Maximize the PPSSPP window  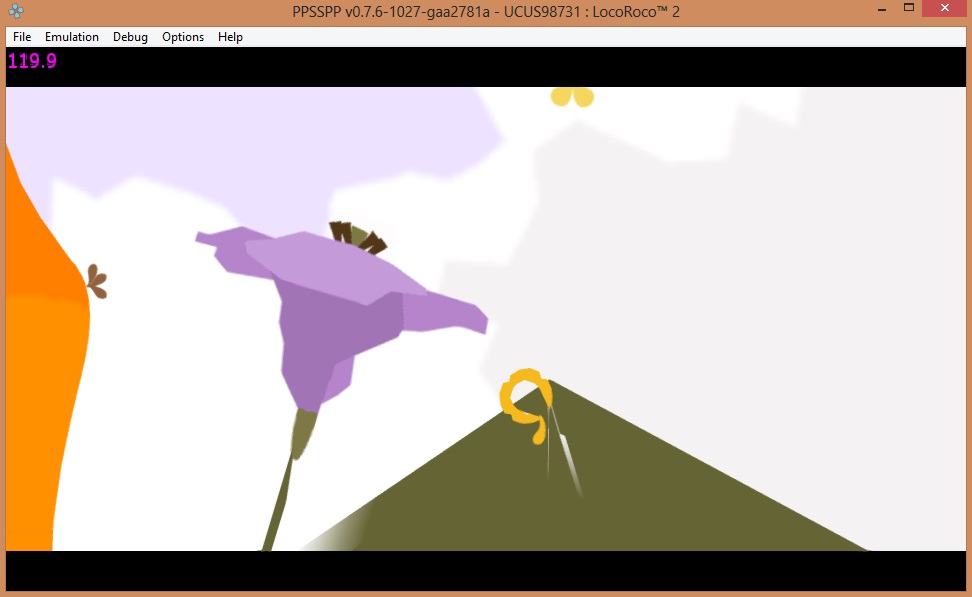pos(908,8)
